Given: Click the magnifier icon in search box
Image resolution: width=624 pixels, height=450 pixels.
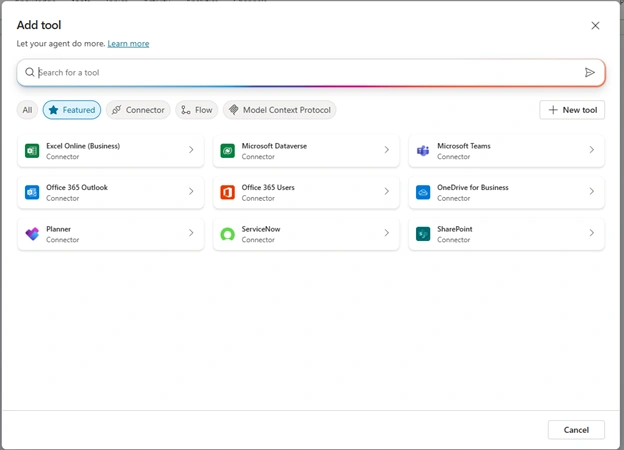Looking at the screenshot, I should [30, 72].
